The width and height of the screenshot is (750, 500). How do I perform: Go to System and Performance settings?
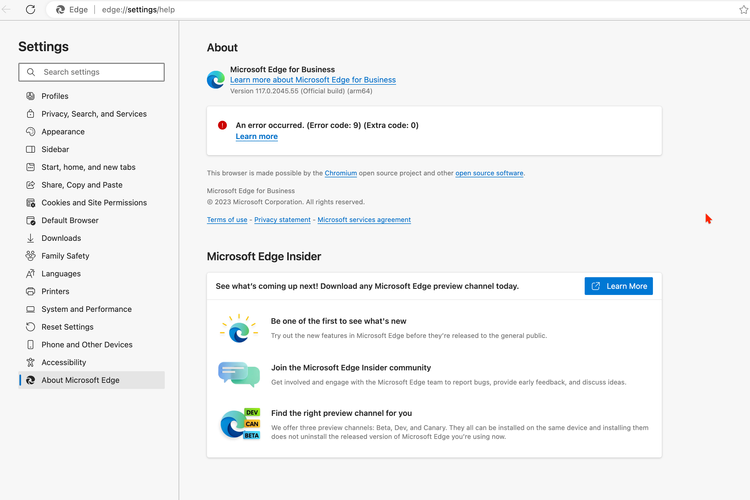pos(86,309)
